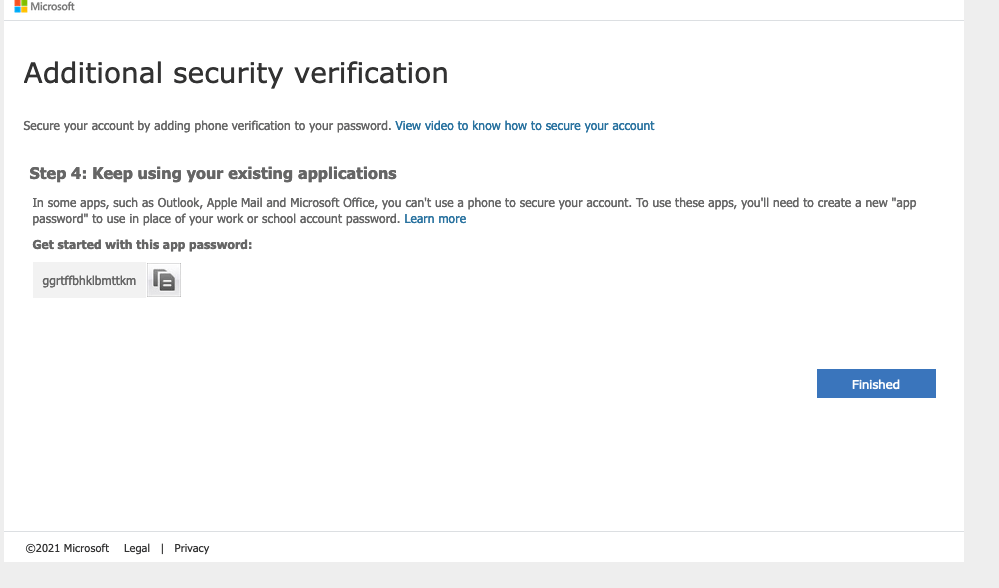This screenshot has height=588, width=999.
Task: Open View video to secure your account link
Action: [524, 125]
